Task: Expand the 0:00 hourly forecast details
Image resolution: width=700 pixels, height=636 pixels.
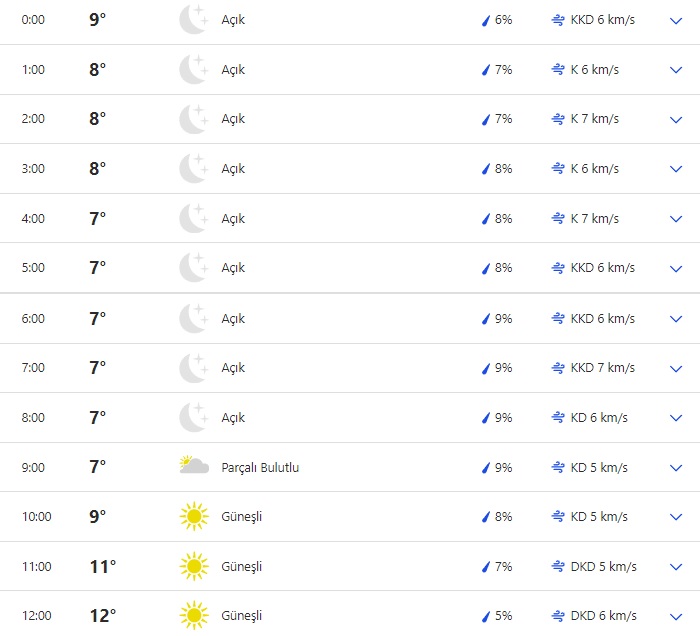Action: click(x=675, y=20)
